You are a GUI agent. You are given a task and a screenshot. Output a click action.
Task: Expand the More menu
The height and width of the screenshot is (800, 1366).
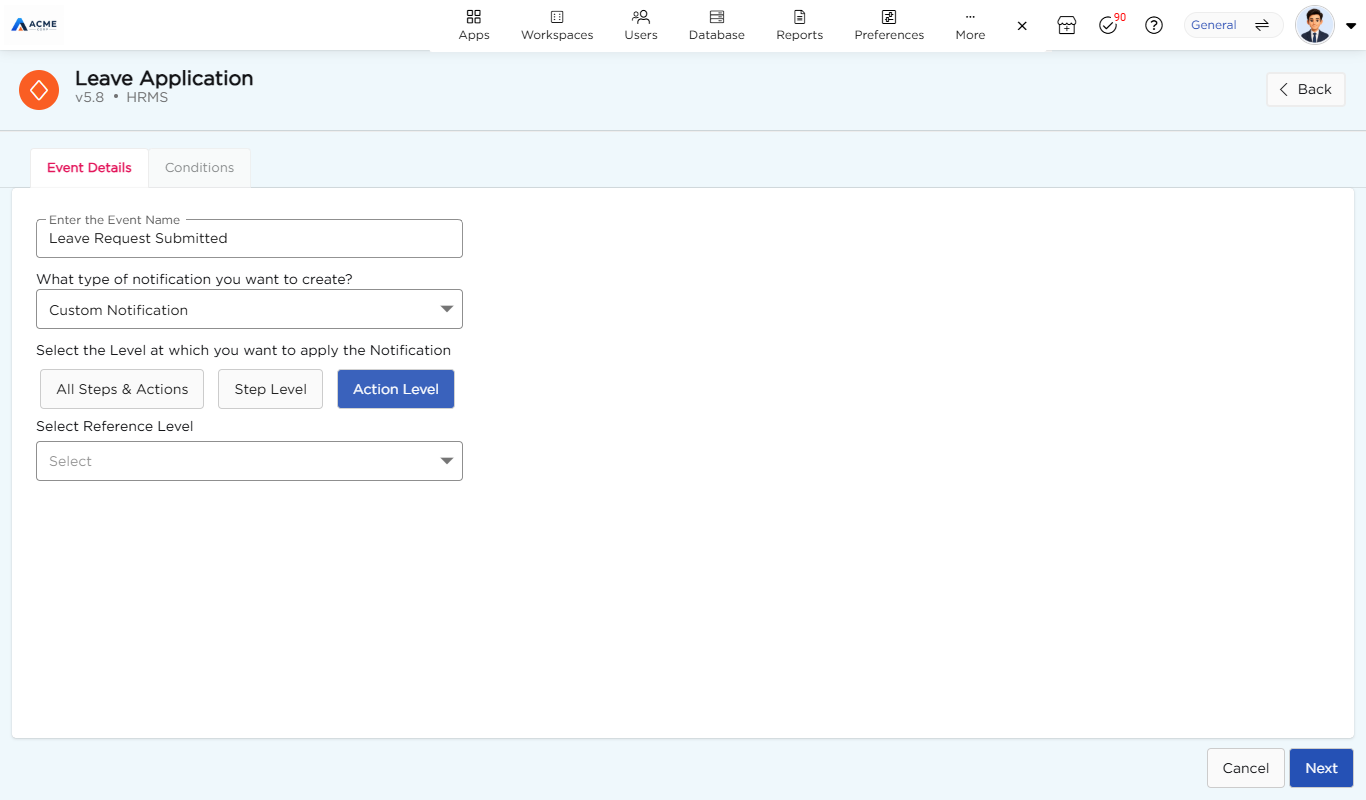[x=970, y=25]
